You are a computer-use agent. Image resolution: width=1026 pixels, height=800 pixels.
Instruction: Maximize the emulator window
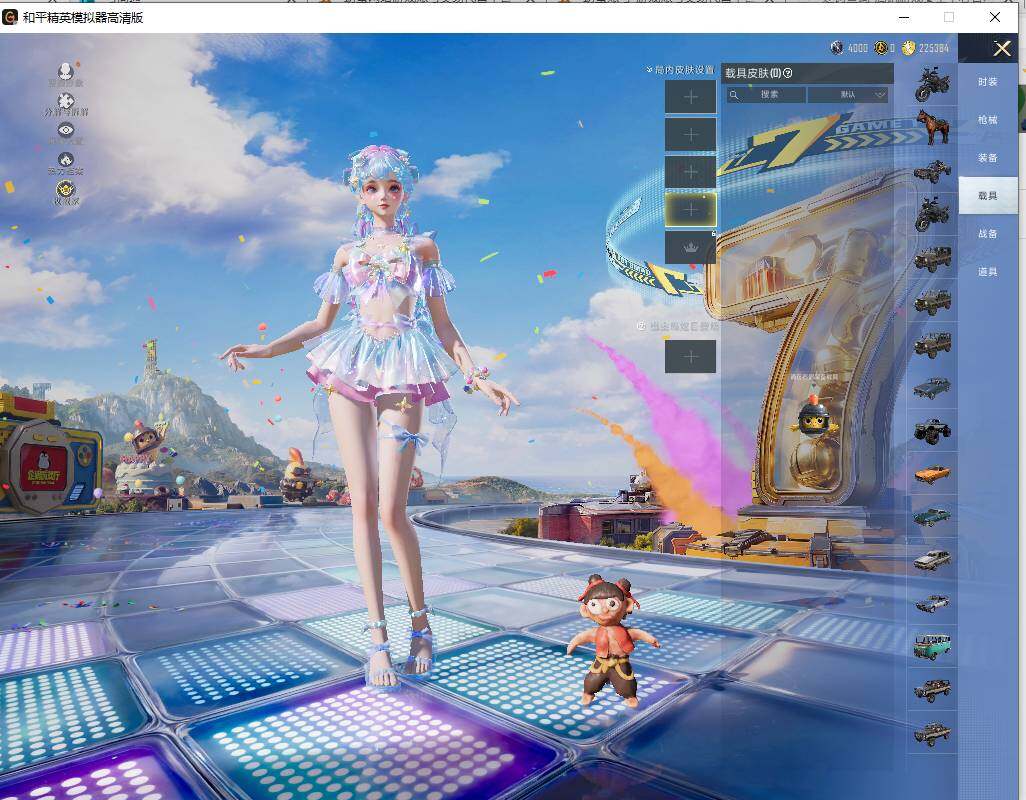949,18
